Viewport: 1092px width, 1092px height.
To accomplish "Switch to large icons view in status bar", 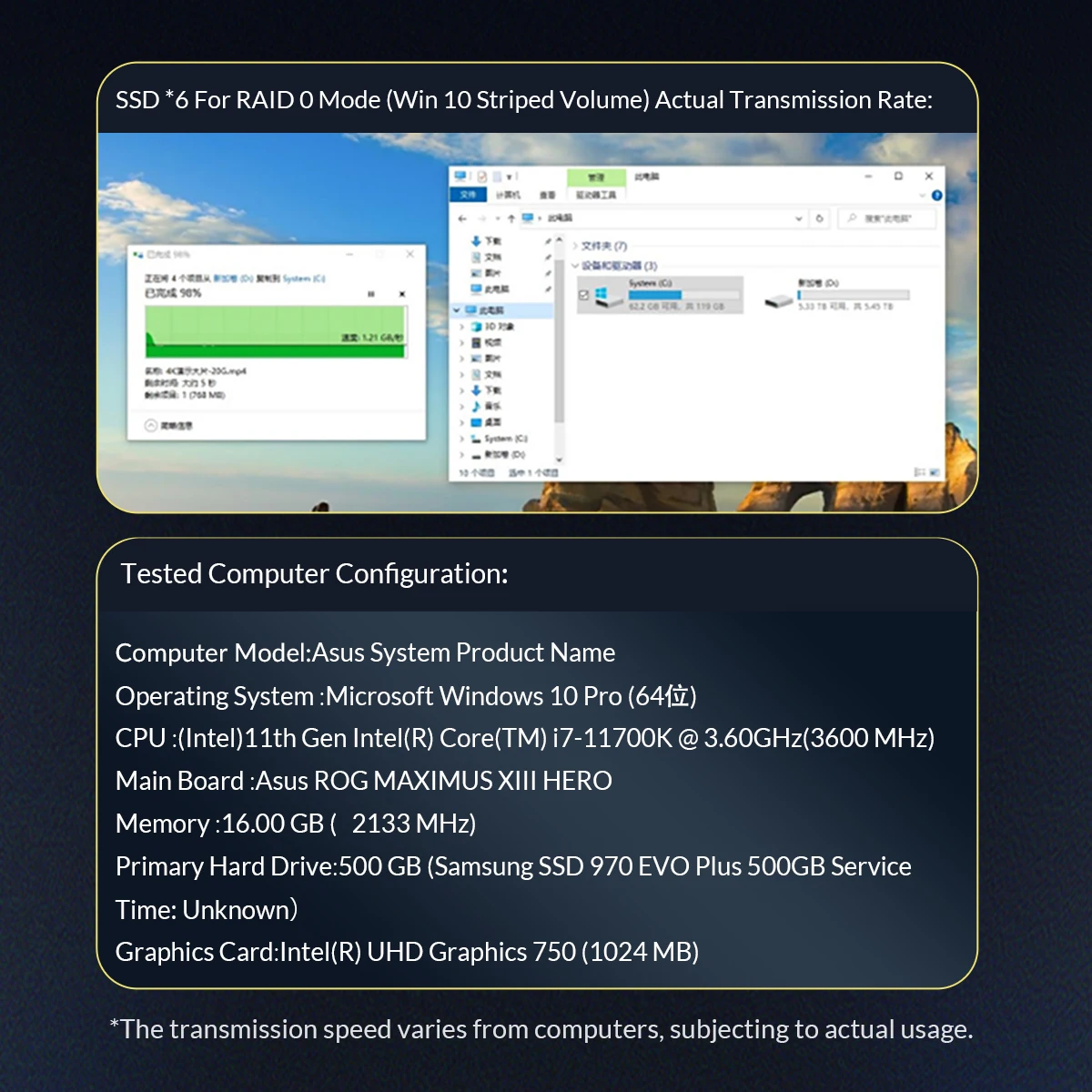I will pyautogui.click(x=934, y=472).
